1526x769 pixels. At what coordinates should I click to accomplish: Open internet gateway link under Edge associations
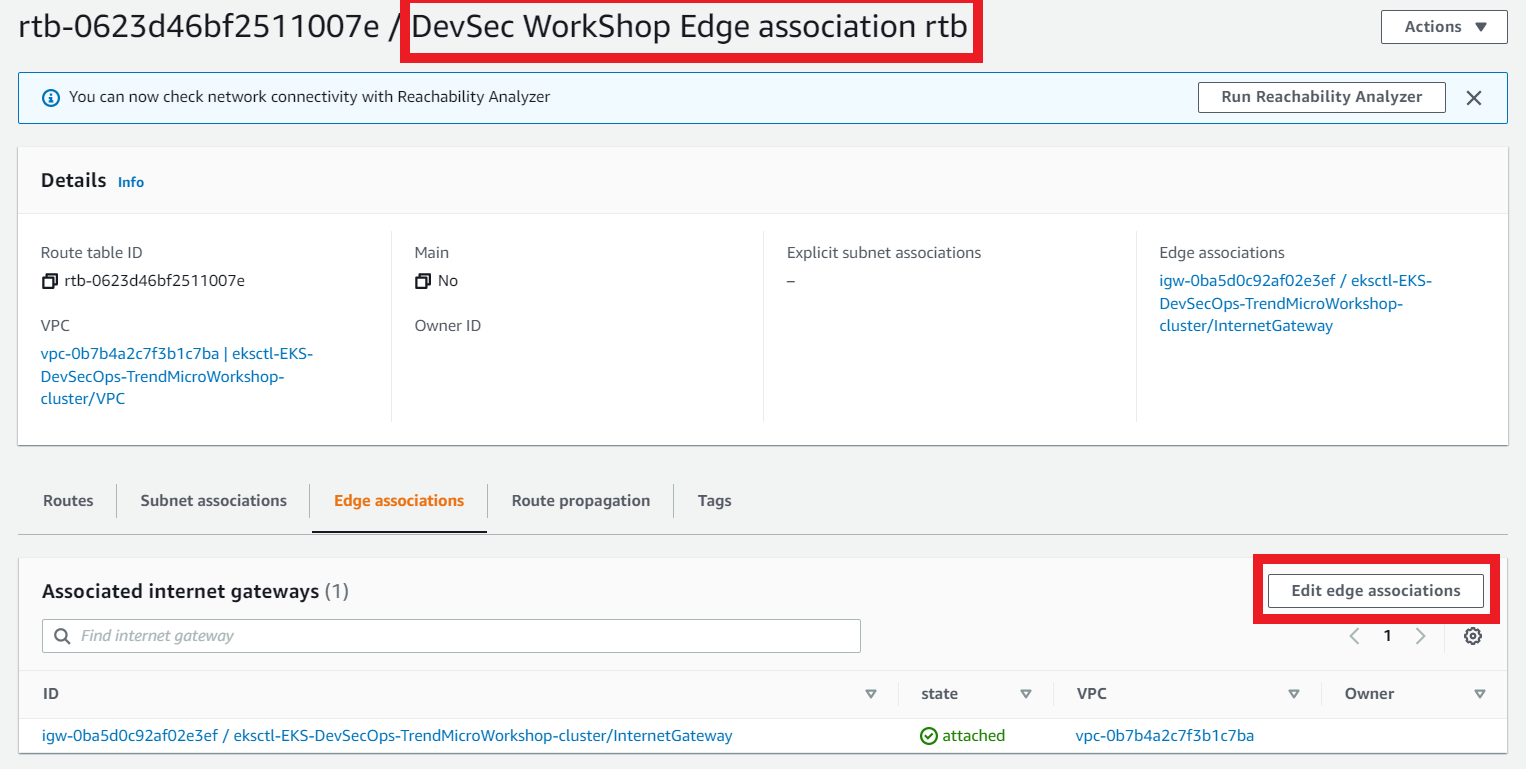[1295, 303]
